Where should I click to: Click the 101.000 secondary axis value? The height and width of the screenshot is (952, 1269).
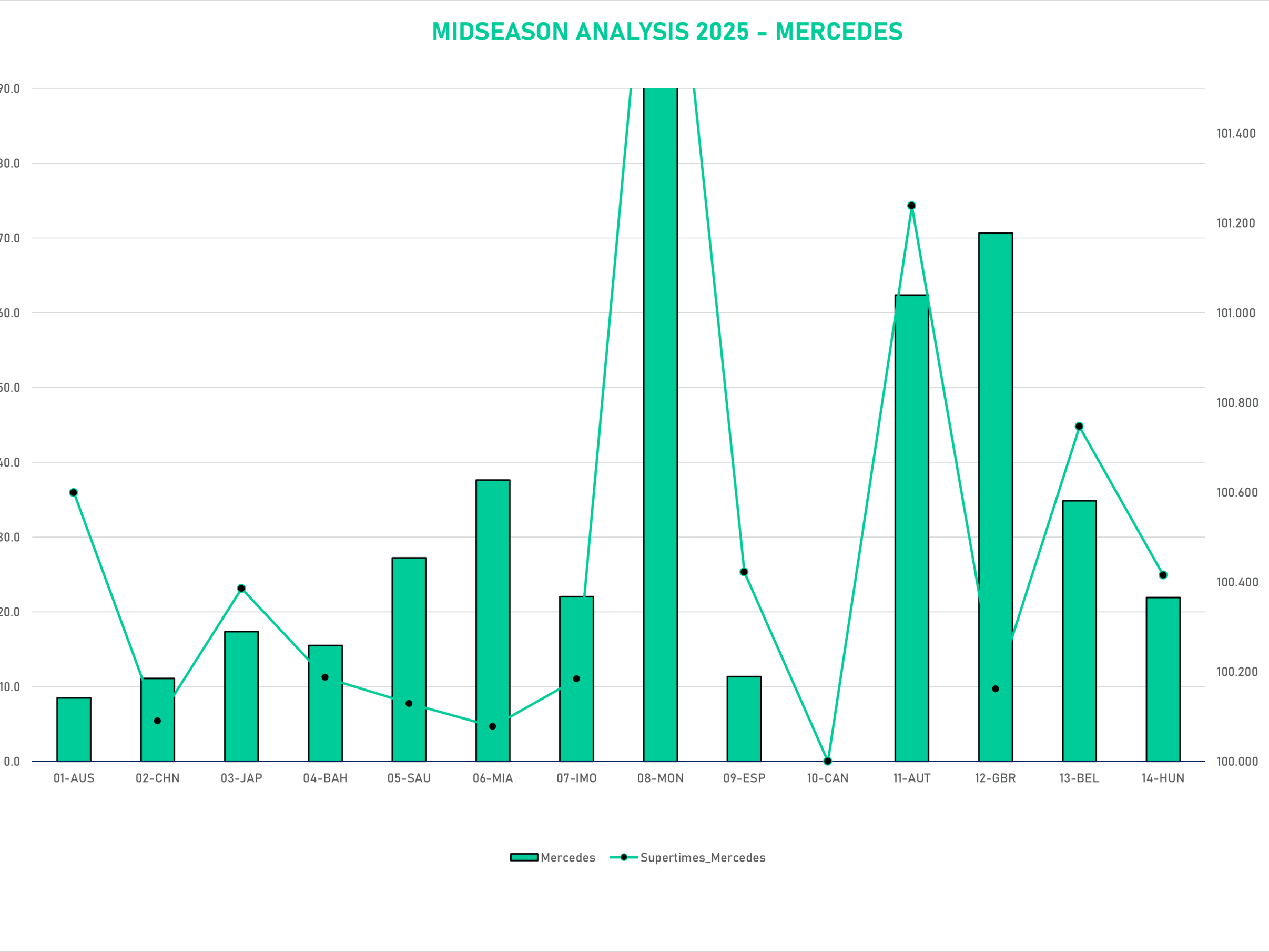[1236, 313]
